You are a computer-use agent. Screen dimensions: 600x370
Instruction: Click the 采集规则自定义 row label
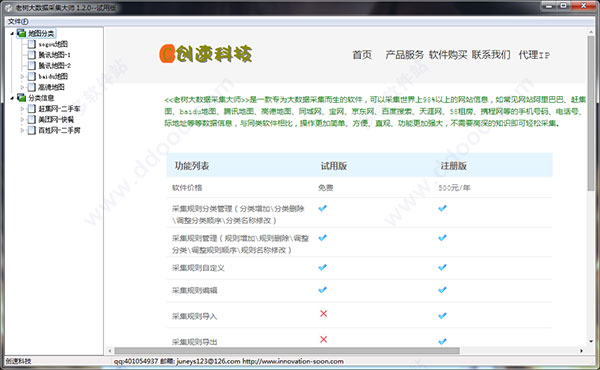point(198,267)
